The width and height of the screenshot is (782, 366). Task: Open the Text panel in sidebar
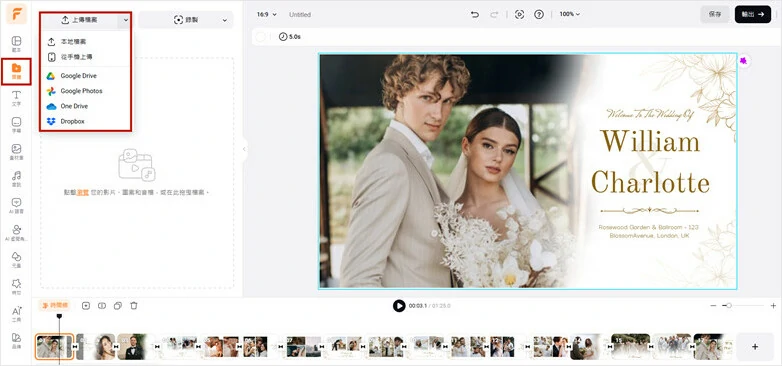(x=16, y=98)
